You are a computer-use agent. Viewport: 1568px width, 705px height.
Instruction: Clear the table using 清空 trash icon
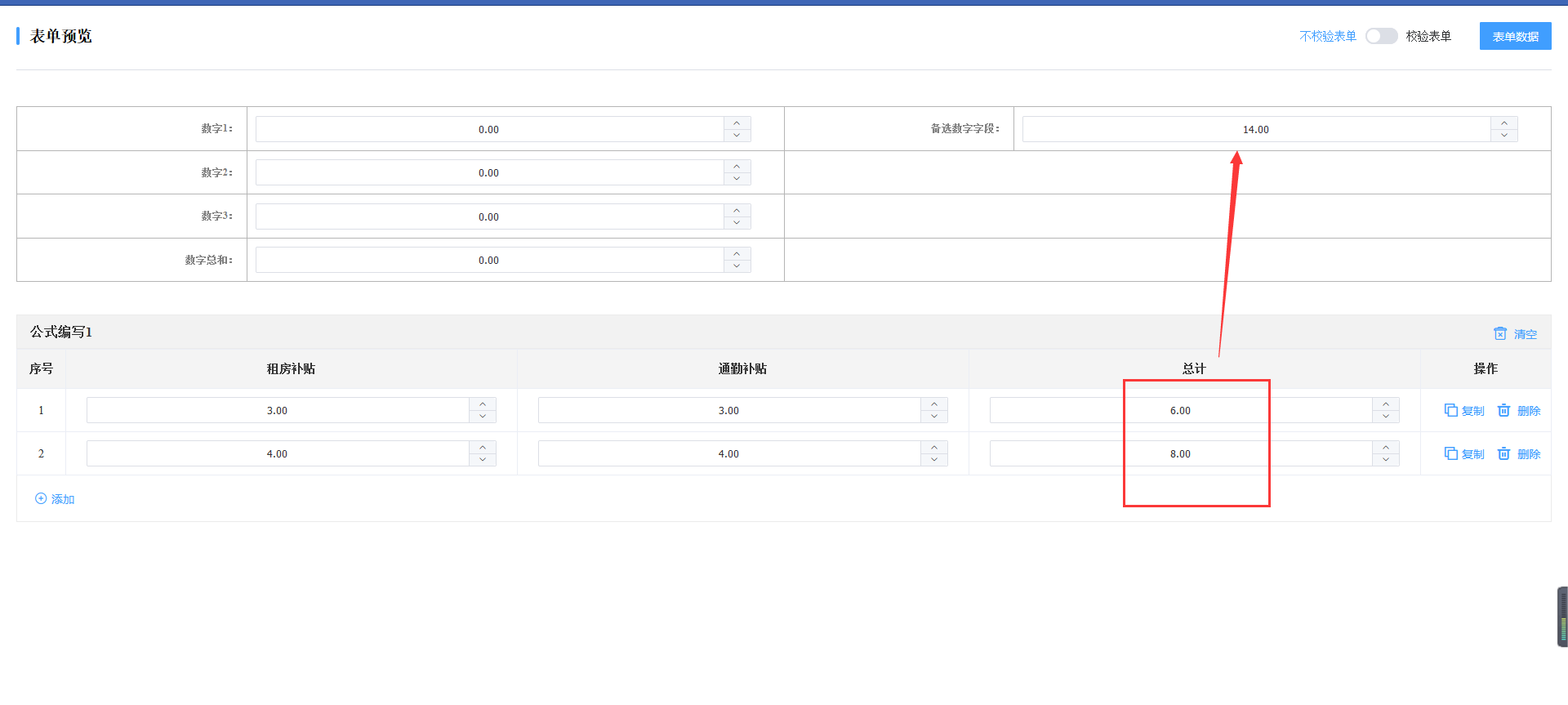(1500, 333)
